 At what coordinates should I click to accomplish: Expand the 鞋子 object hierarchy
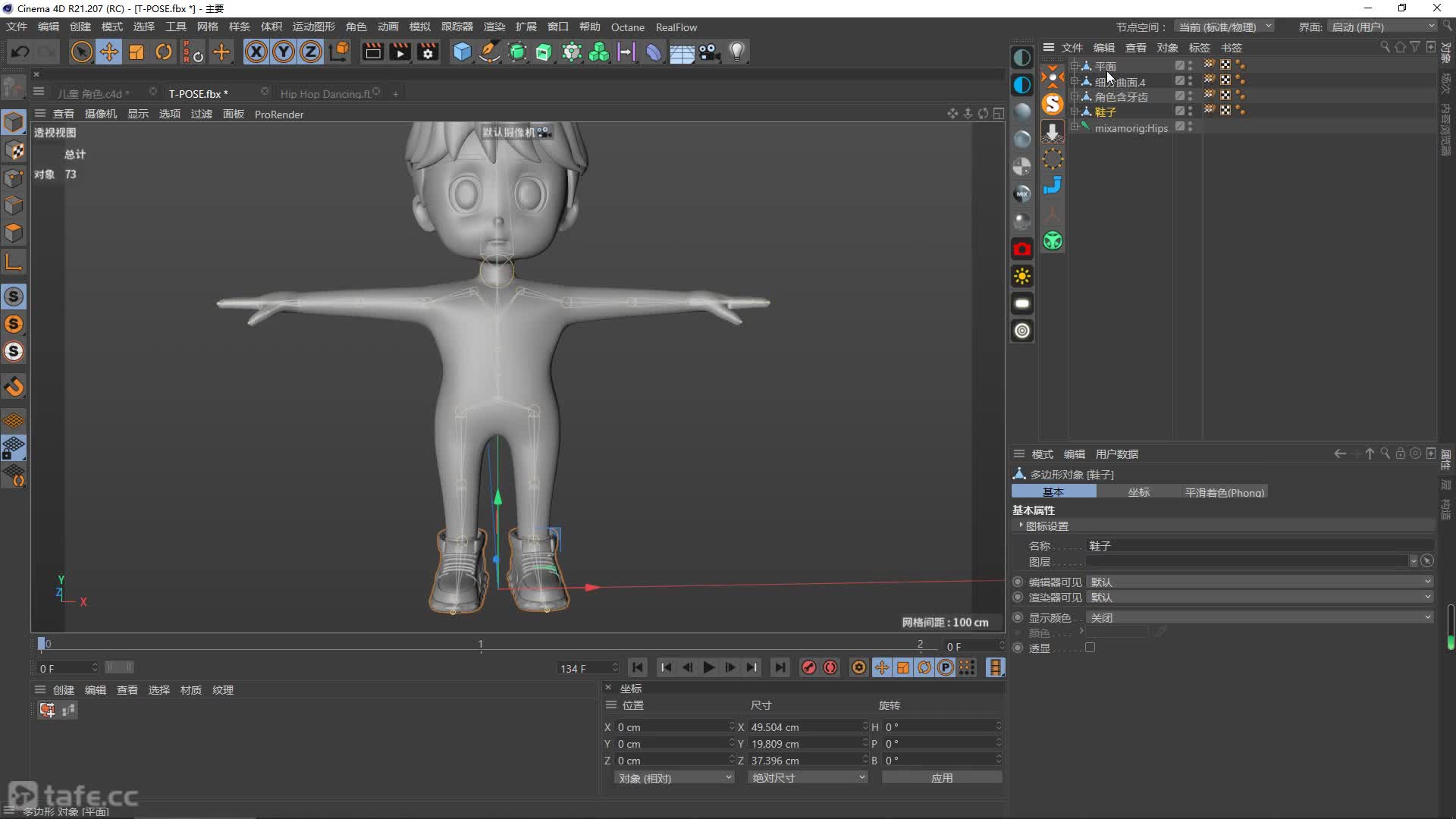coord(1074,111)
